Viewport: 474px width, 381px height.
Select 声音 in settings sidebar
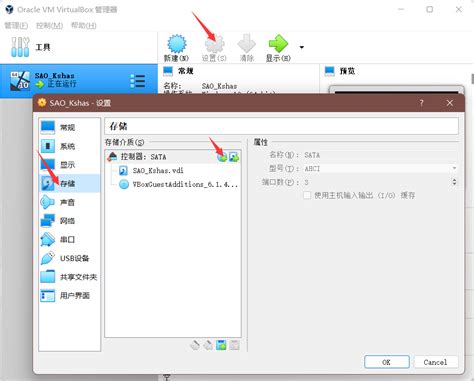click(70, 202)
